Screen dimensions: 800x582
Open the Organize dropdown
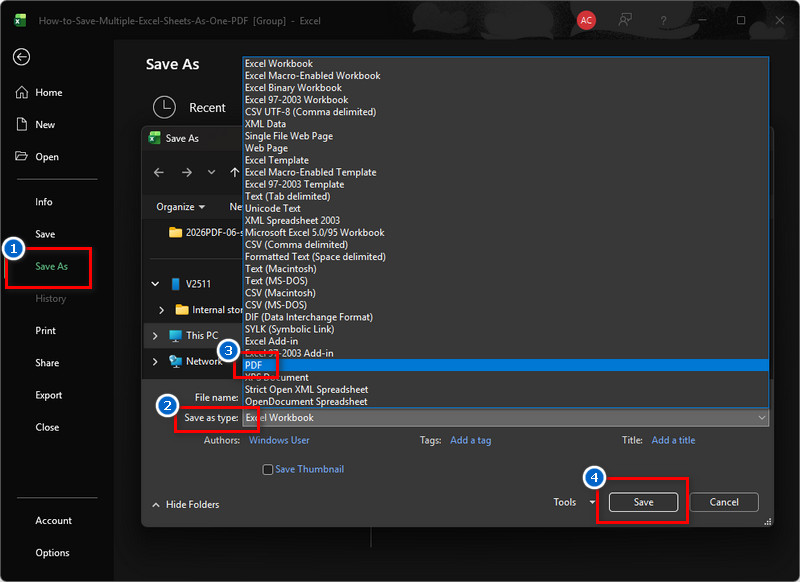tap(181, 207)
